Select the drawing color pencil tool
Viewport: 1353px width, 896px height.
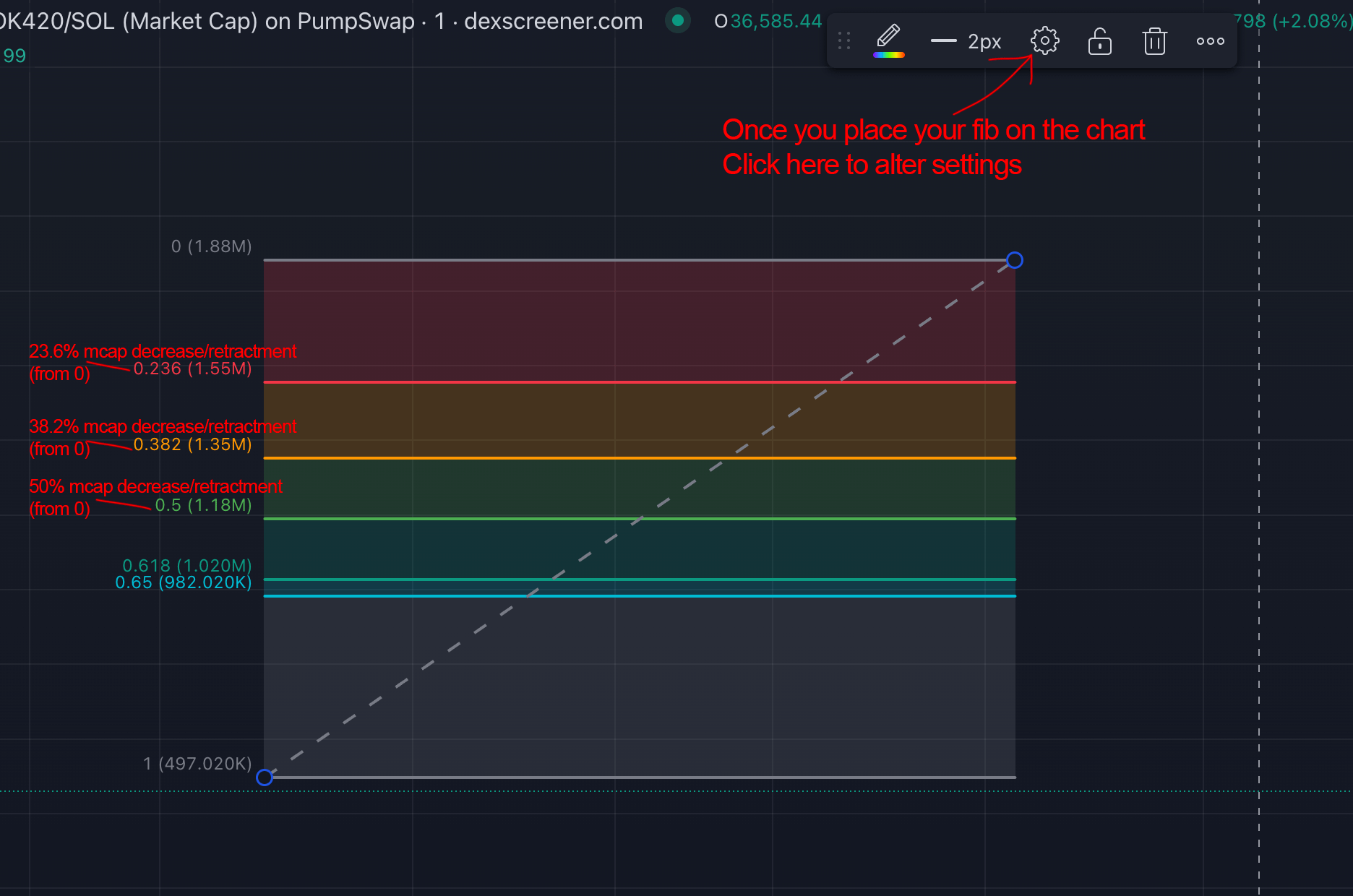coord(889,36)
